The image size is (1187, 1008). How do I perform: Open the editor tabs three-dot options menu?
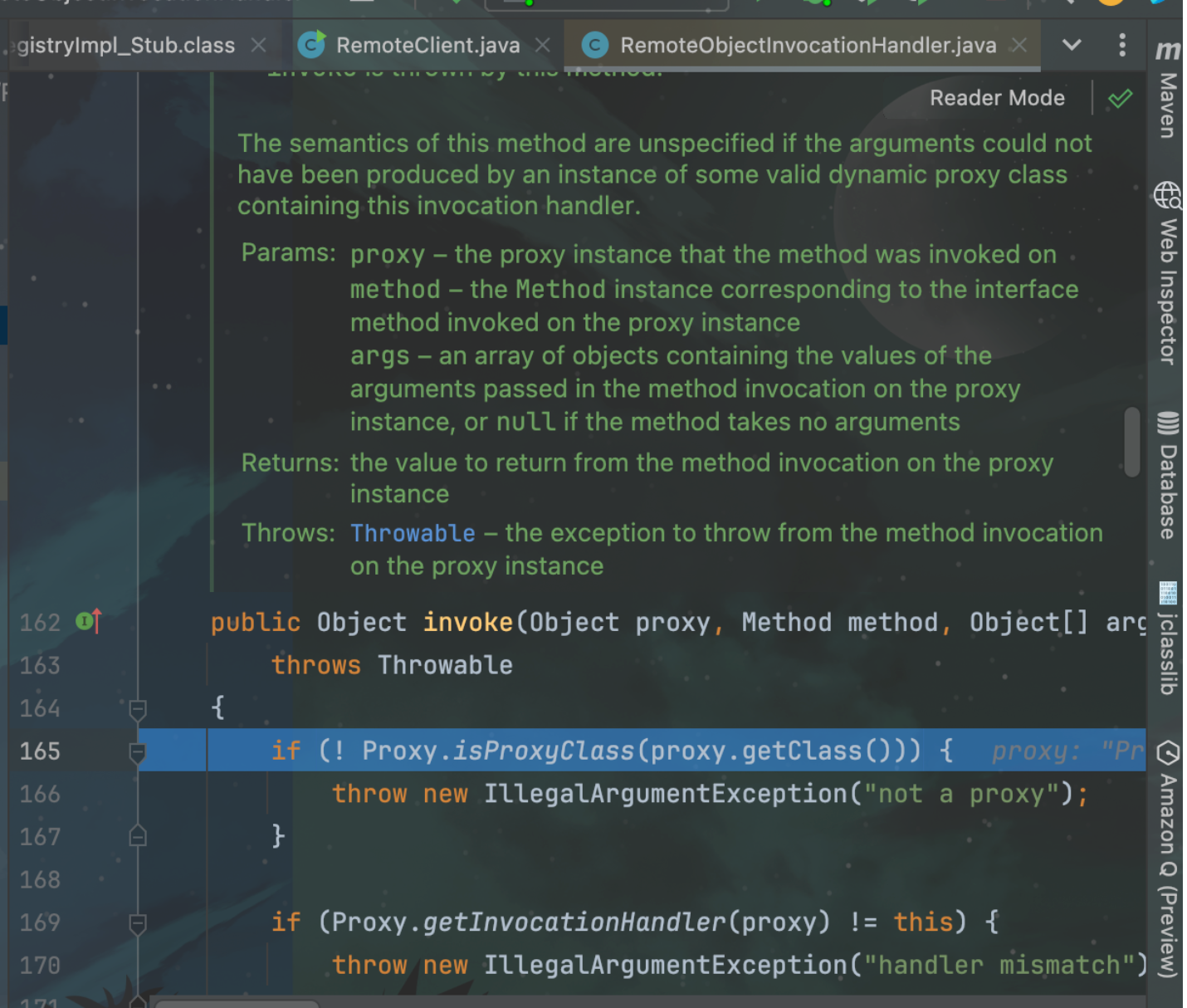(1121, 45)
